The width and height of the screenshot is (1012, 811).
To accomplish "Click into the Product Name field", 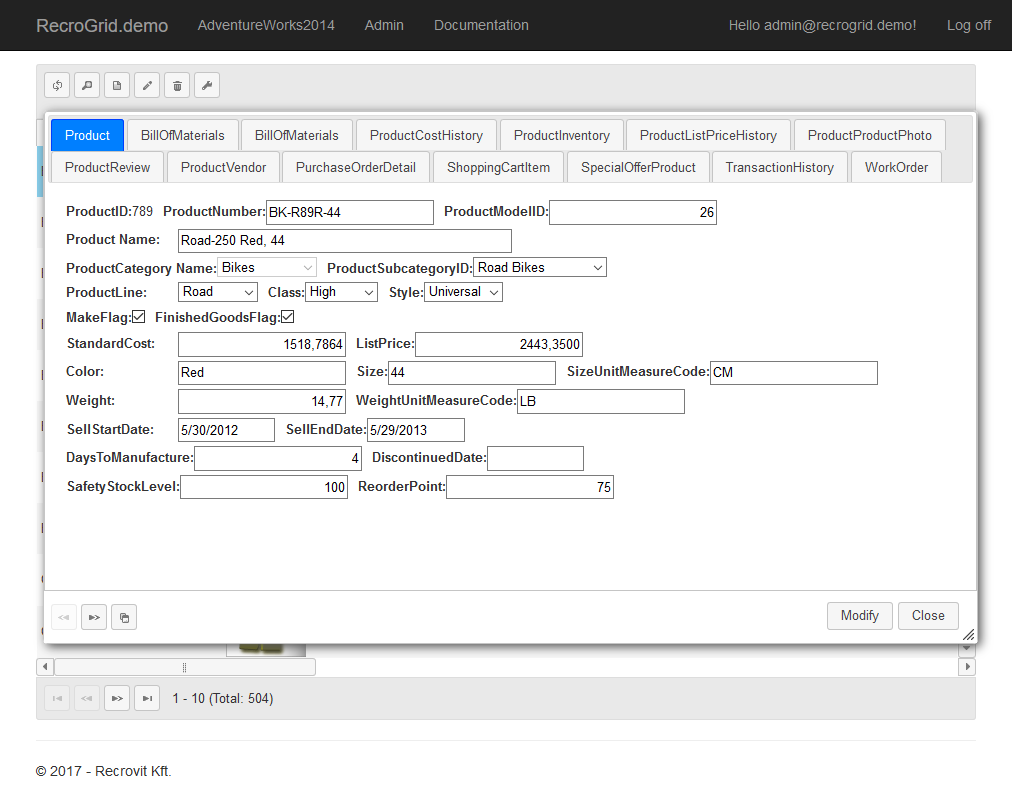I will [x=344, y=241].
